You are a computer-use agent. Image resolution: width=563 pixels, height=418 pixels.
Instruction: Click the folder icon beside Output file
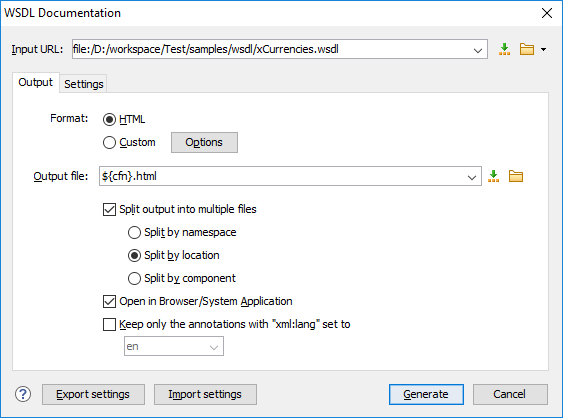click(x=516, y=176)
